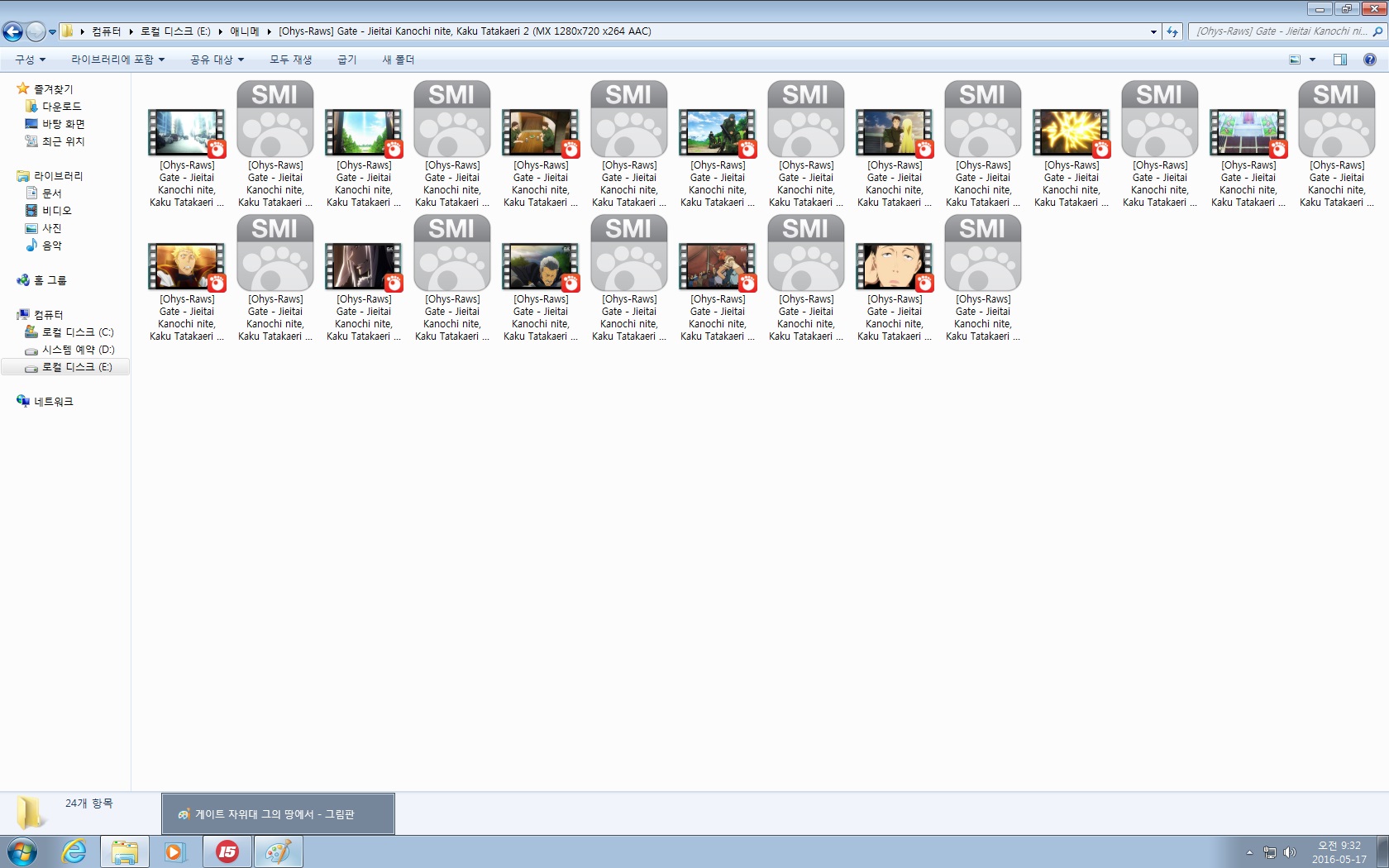The height and width of the screenshot is (868, 1389).
Task: Open 최근 위치 in the navigation pane
Action: point(63,141)
